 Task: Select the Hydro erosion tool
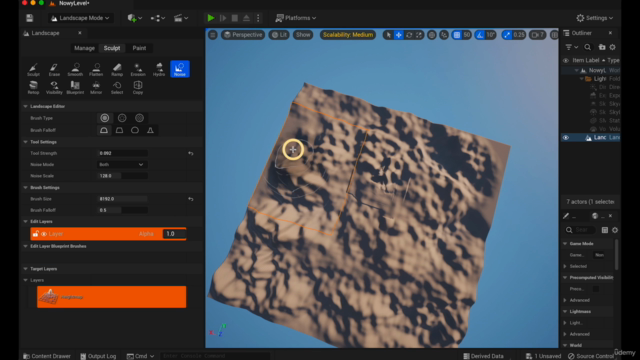[x=159, y=69]
